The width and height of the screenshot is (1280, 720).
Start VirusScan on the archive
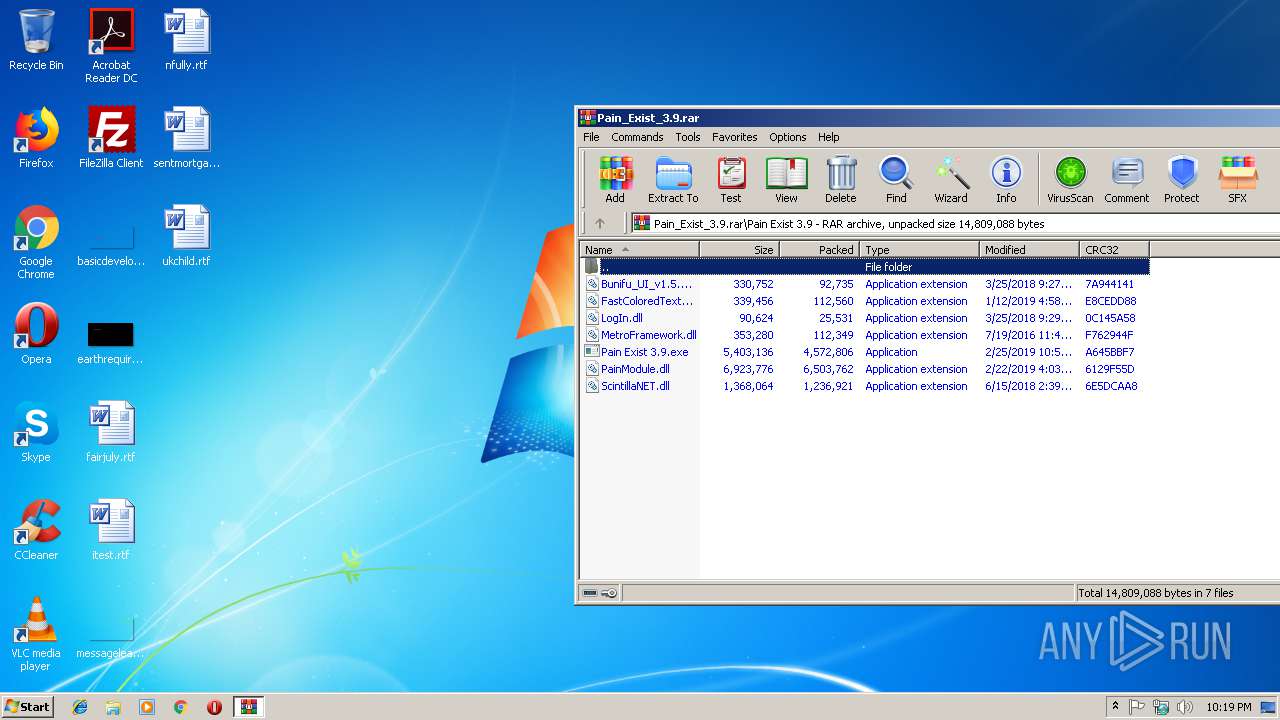(1070, 180)
